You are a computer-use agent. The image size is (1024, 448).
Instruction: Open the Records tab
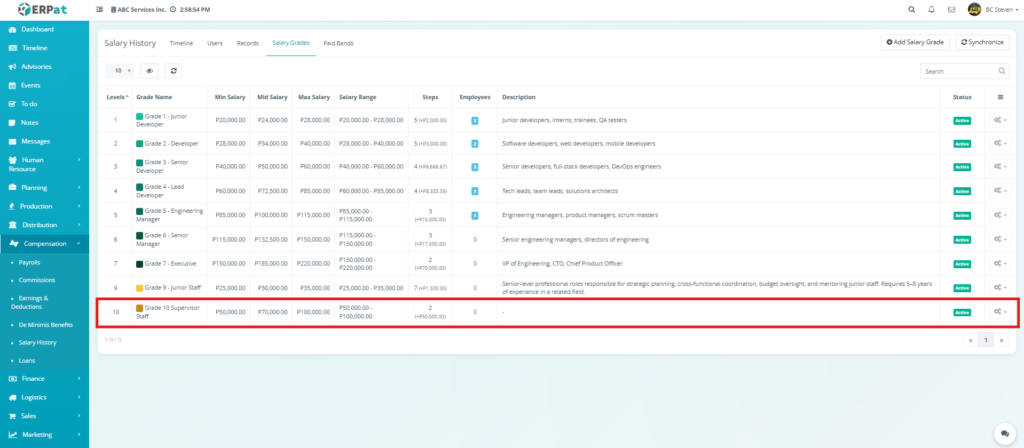(247, 44)
